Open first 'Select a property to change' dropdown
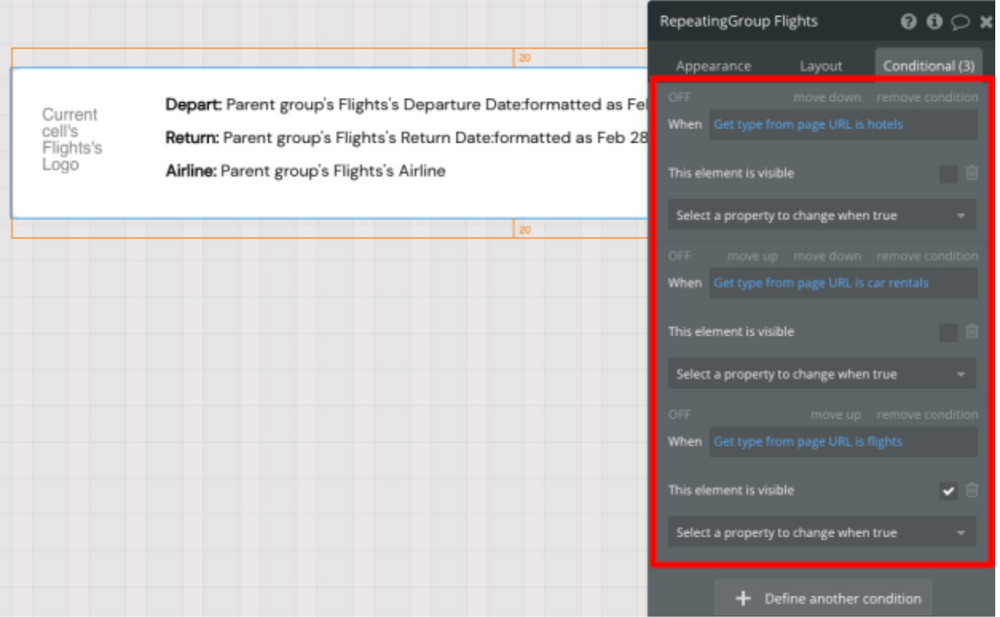The width and height of the screenshot is (1000, 617). click(x=820, y=215)
